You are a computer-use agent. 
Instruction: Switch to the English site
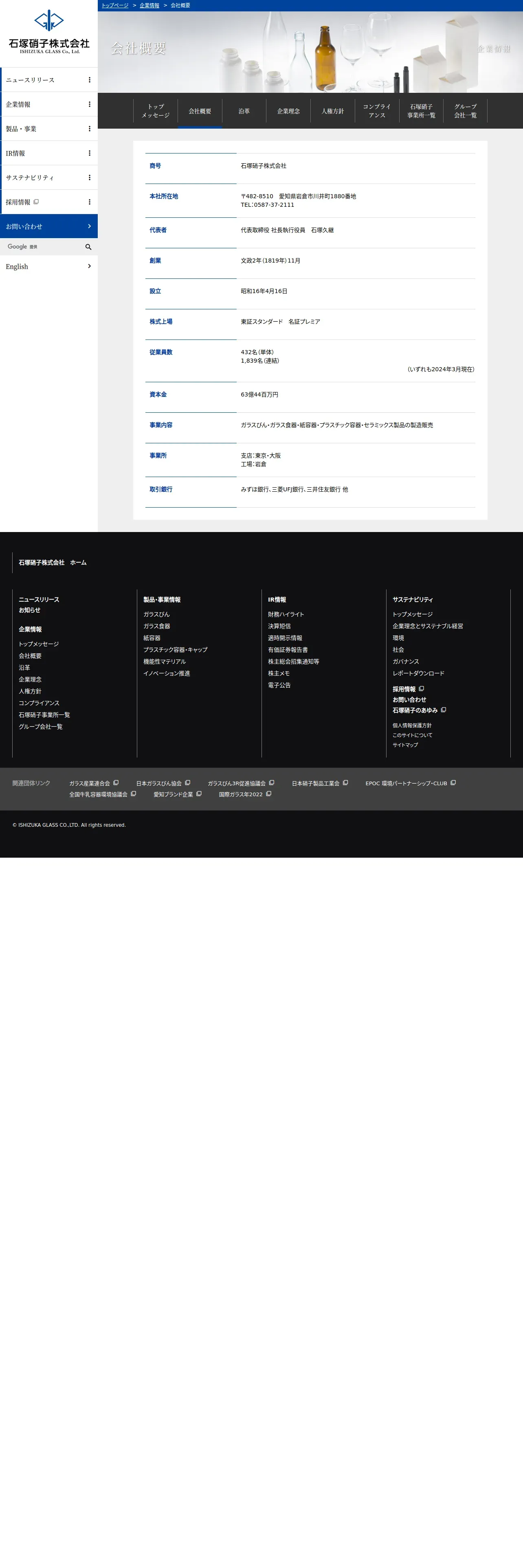[49, 266]
